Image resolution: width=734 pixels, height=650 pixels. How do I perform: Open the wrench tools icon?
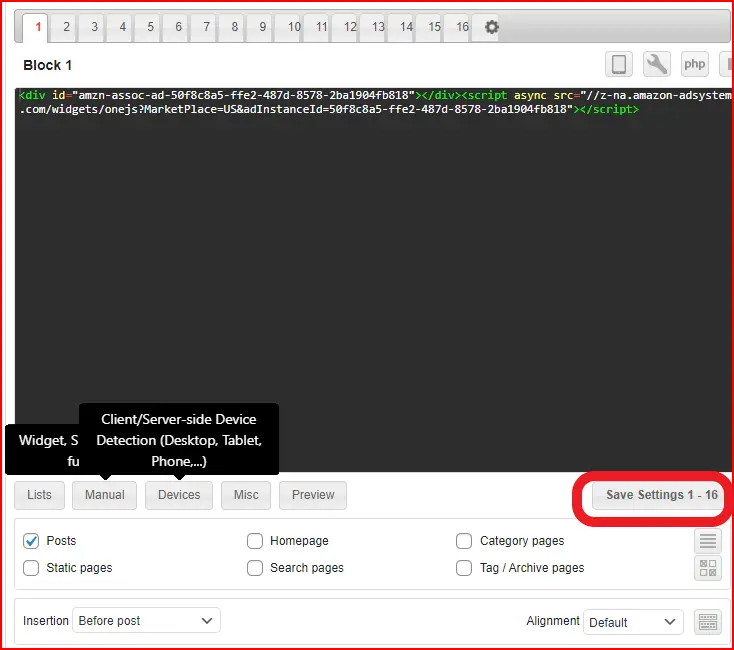click(656, 64)
